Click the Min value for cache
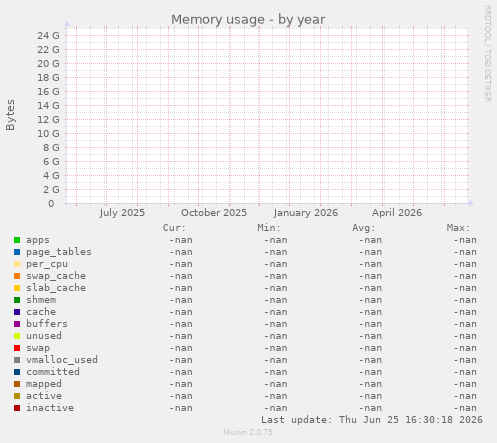This screenshot has height=443, width=497. [x=275, y=312]
